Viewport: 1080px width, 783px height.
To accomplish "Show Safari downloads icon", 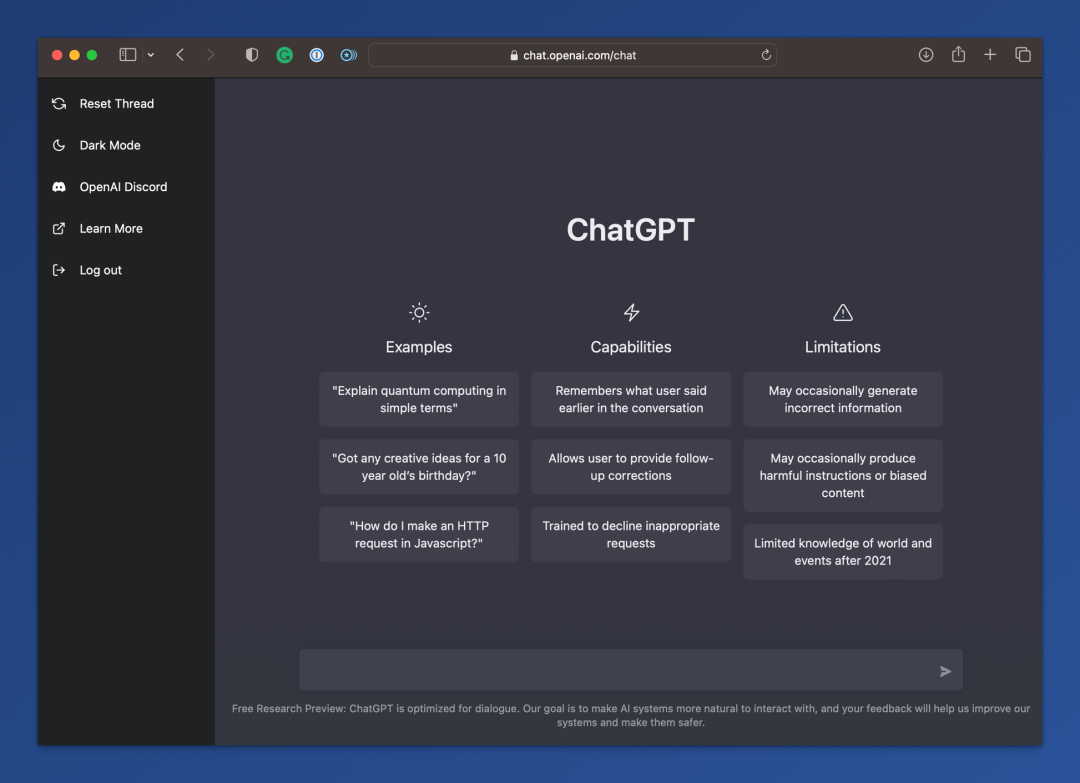I will tap(926, 55).
